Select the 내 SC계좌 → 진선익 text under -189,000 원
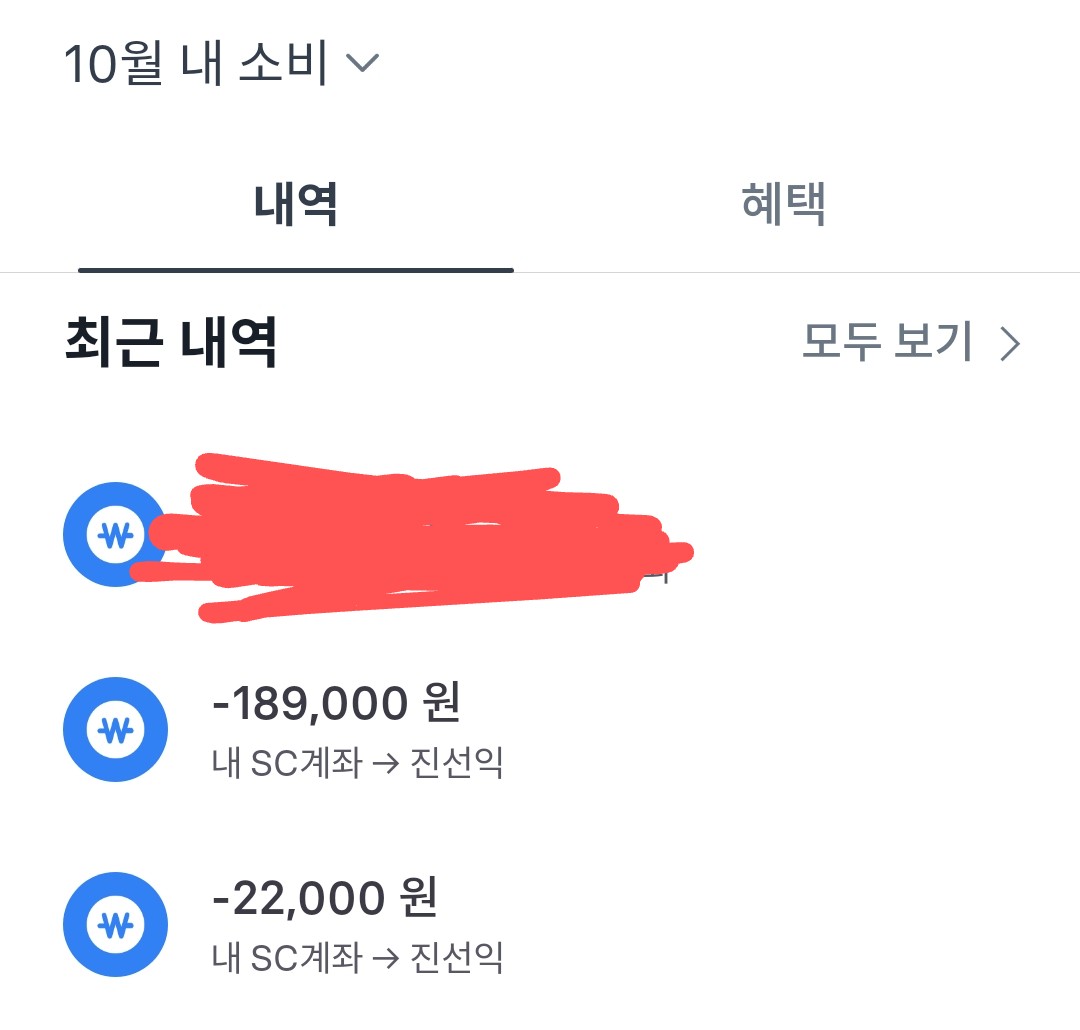The image size is (1080, 1030). [x=357, y=763]
